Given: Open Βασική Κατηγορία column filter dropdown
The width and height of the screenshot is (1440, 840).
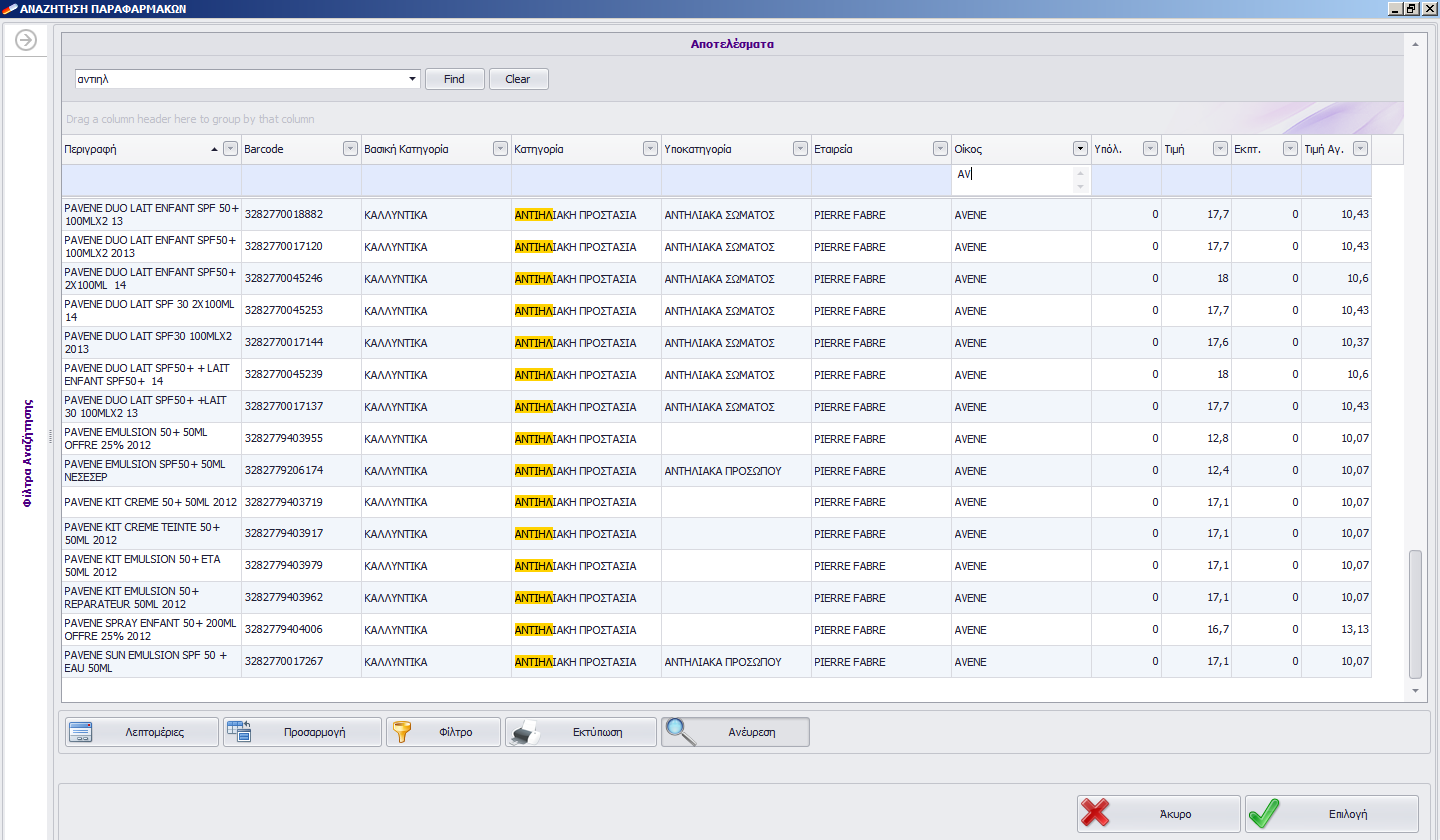Looking at the screenshot, I should click(x=500, y=149).
